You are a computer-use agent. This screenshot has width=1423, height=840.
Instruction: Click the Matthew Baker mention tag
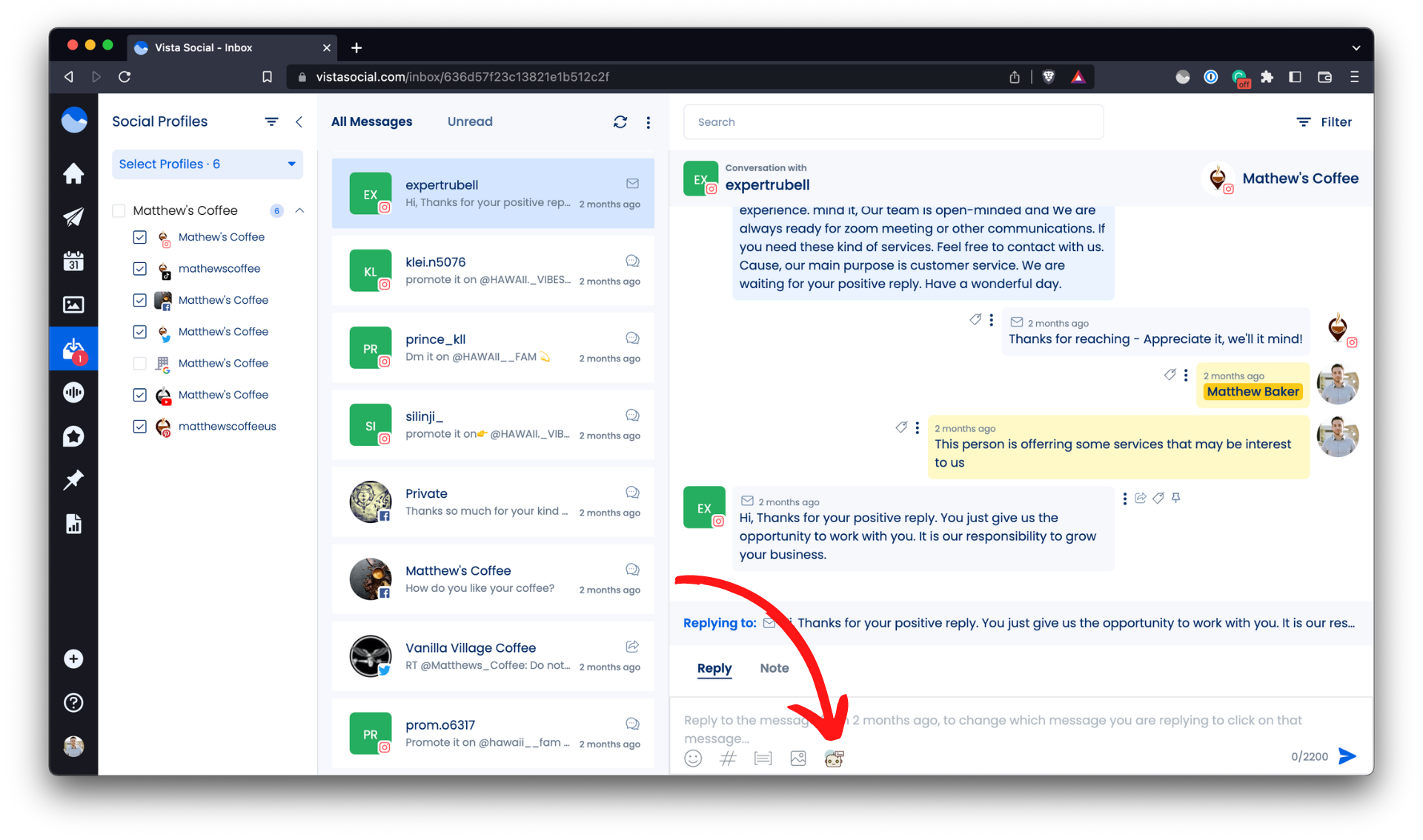pos(1253,392)
